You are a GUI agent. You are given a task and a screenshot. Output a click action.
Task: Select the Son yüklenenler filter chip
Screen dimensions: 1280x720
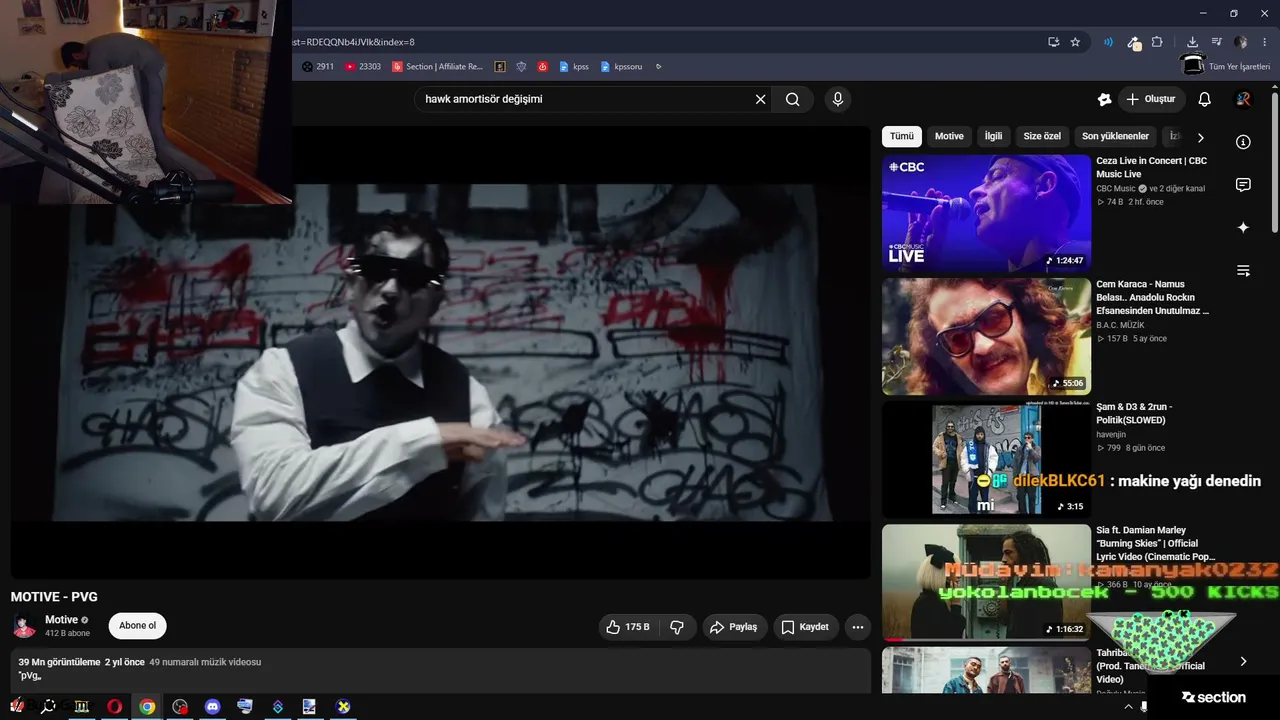click(1115, 136)
